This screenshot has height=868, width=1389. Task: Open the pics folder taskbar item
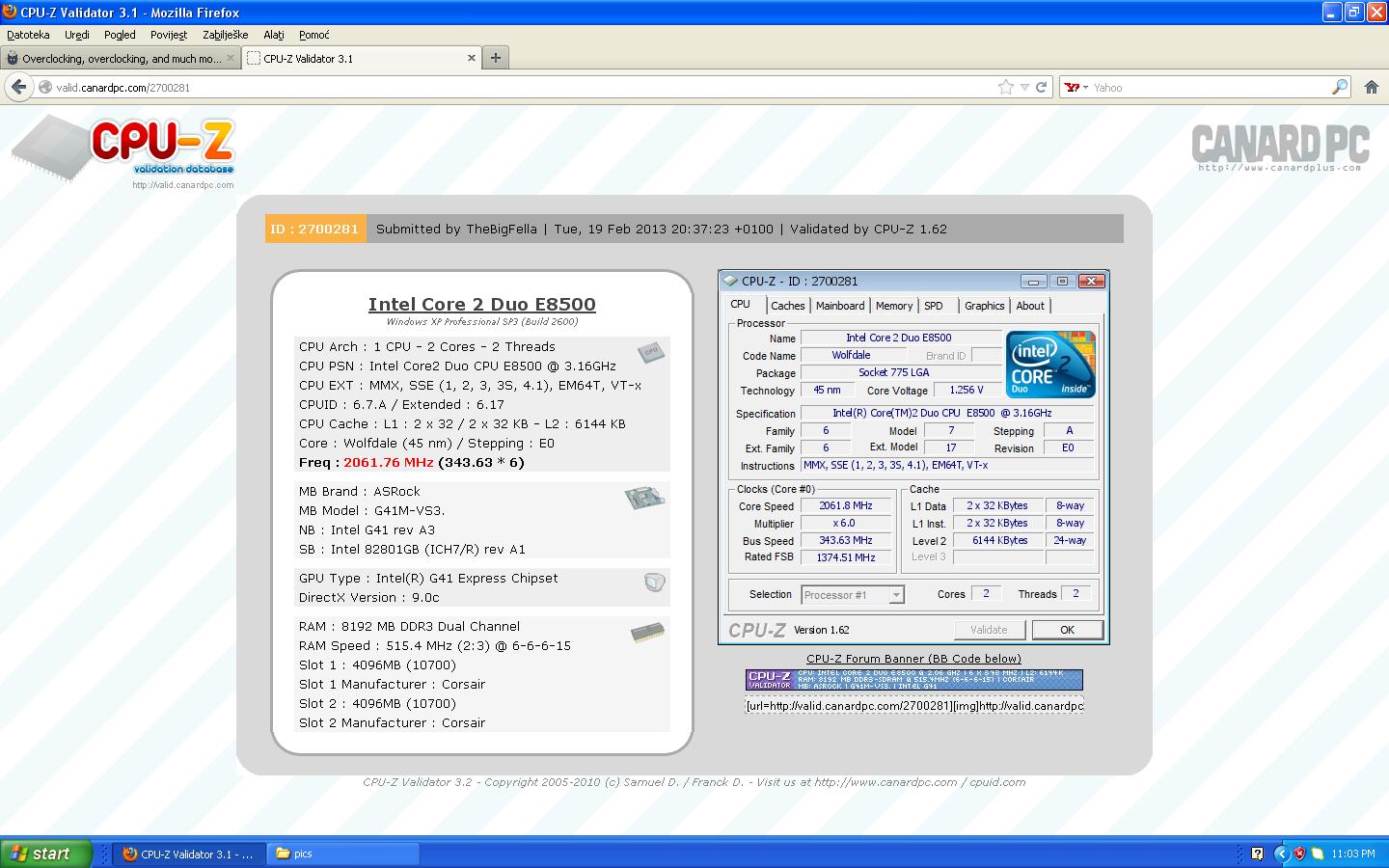(x=342, y=854)
